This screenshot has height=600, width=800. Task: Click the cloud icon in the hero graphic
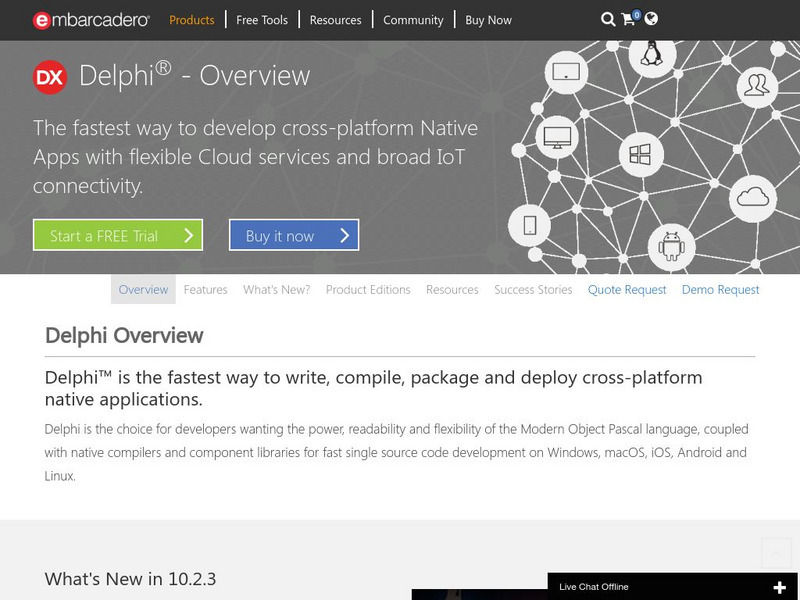pos(753,197)
